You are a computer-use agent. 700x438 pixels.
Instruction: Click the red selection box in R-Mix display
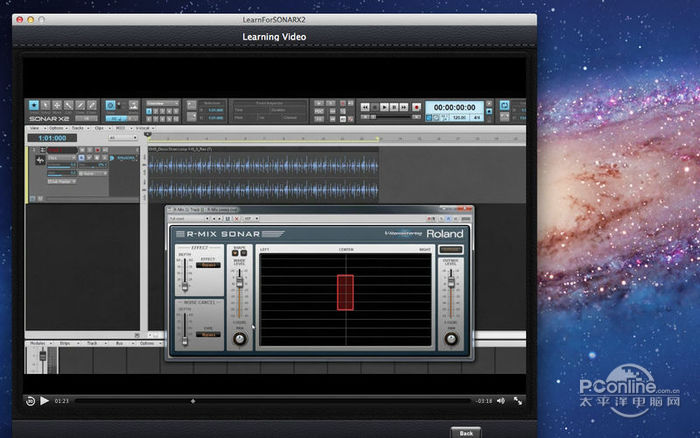346,293
